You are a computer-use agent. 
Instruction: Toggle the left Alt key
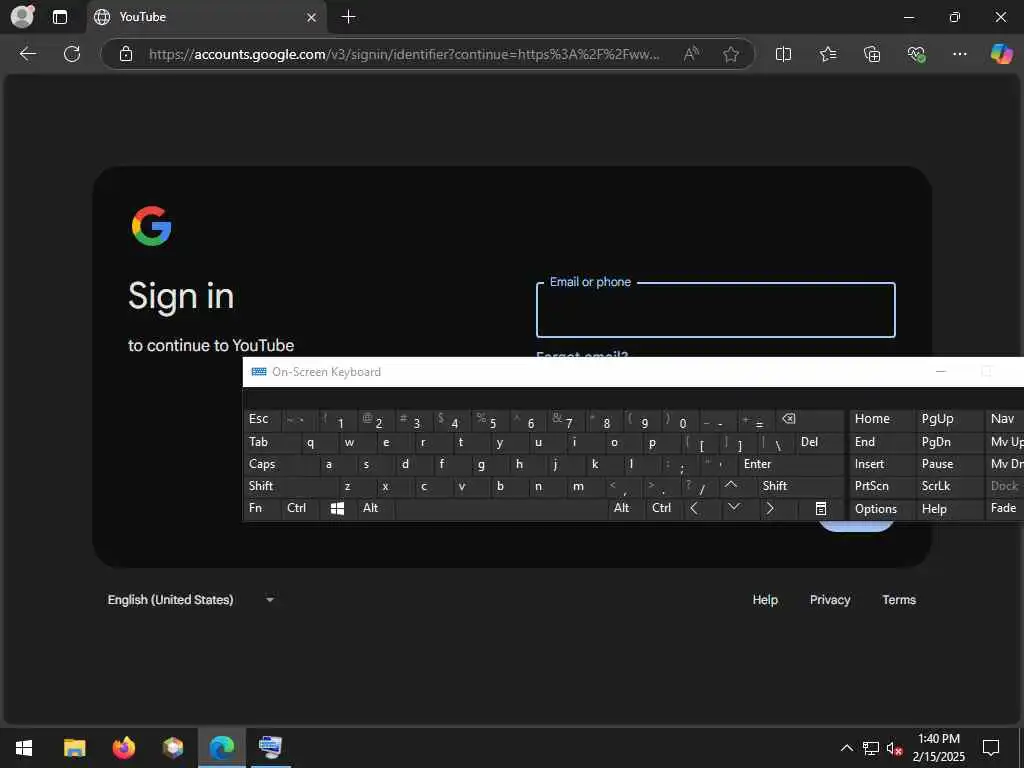[x=375, y=508]
